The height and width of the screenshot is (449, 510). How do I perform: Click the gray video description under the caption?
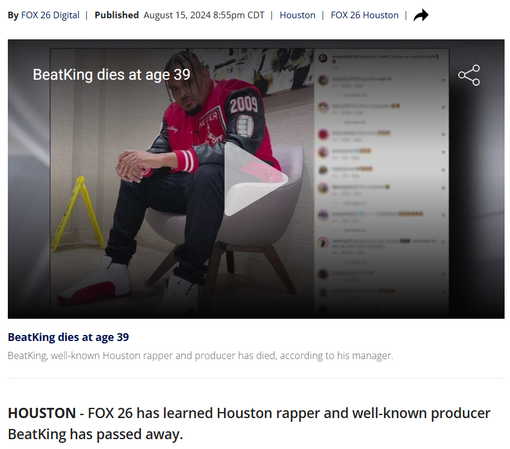[x=200, y=356]
